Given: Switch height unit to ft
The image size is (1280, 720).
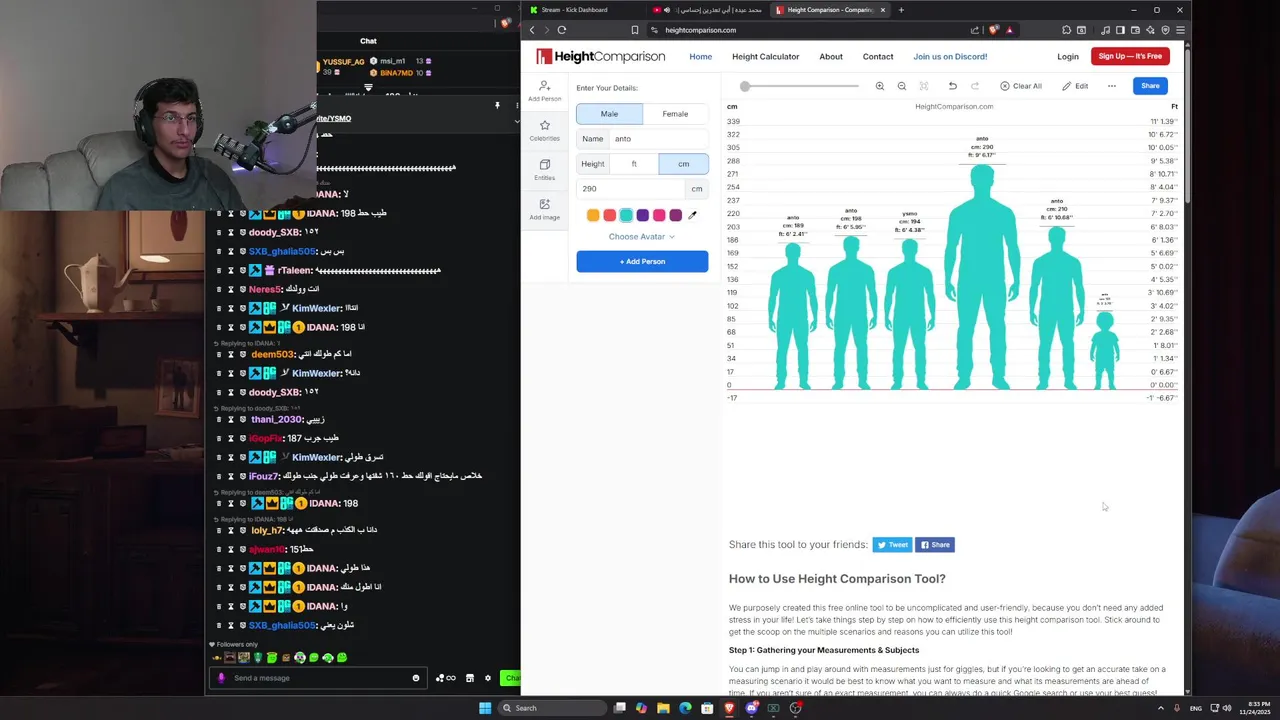Looking at the screenshot, I should (x=634, y=164).
